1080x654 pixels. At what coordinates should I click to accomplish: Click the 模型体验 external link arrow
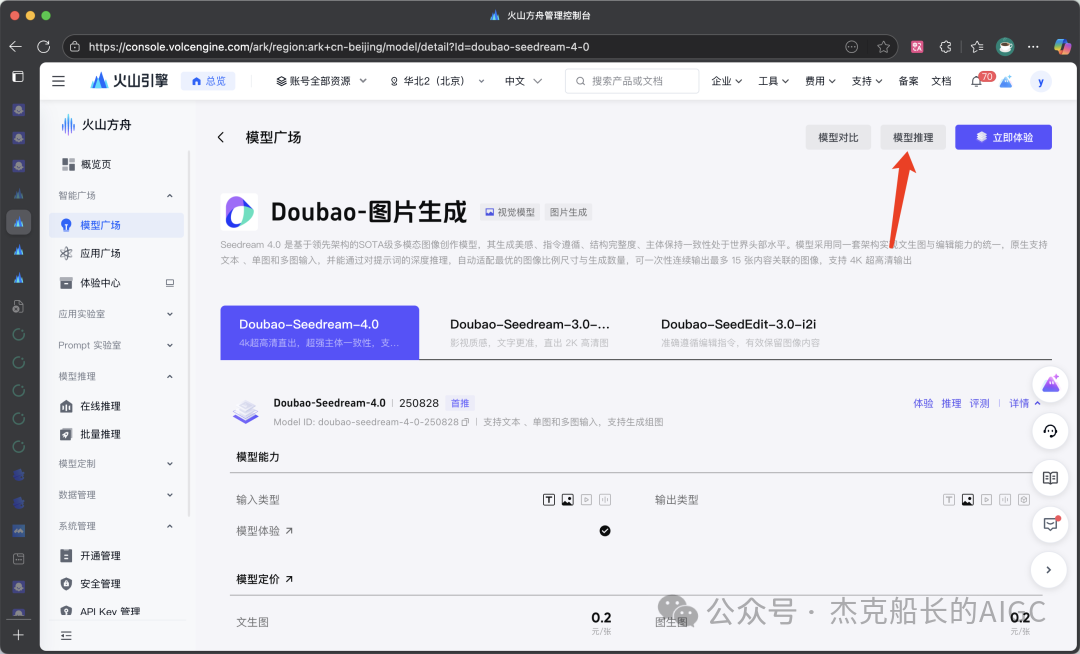coord(289,531)
